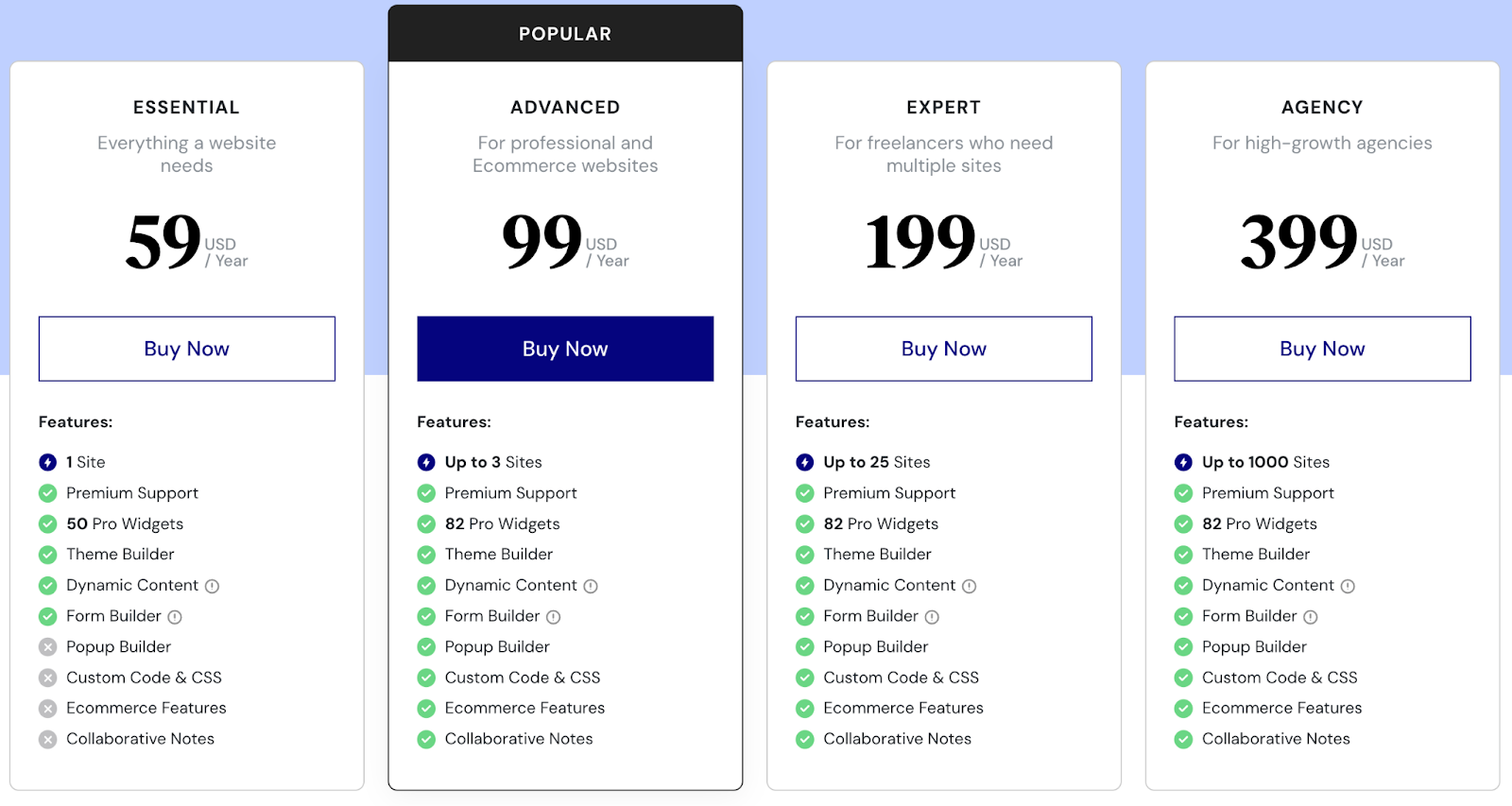The width and height of the screenshot is (1512, 806).
Task: Click the info tooltip beside Expert's Form Builder
Action: pos(933,616)
